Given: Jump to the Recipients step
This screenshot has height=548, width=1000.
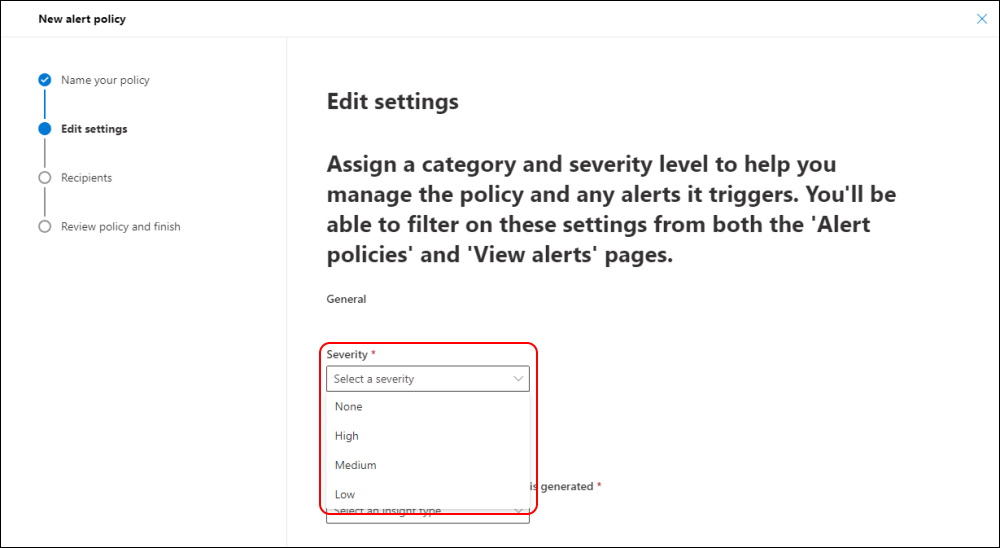Looking at the screenshot, I should pos(87,178).
